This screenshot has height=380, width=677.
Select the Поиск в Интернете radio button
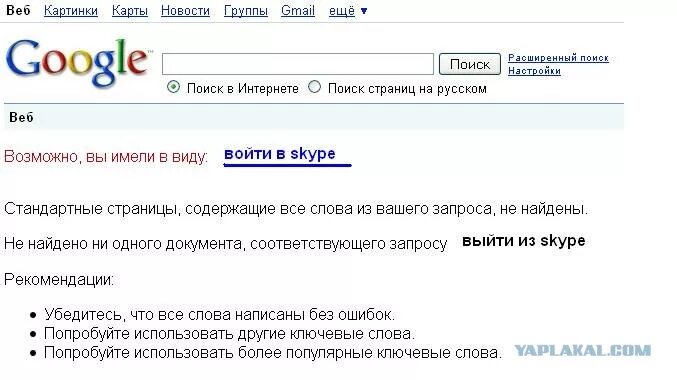click(174, 87)
